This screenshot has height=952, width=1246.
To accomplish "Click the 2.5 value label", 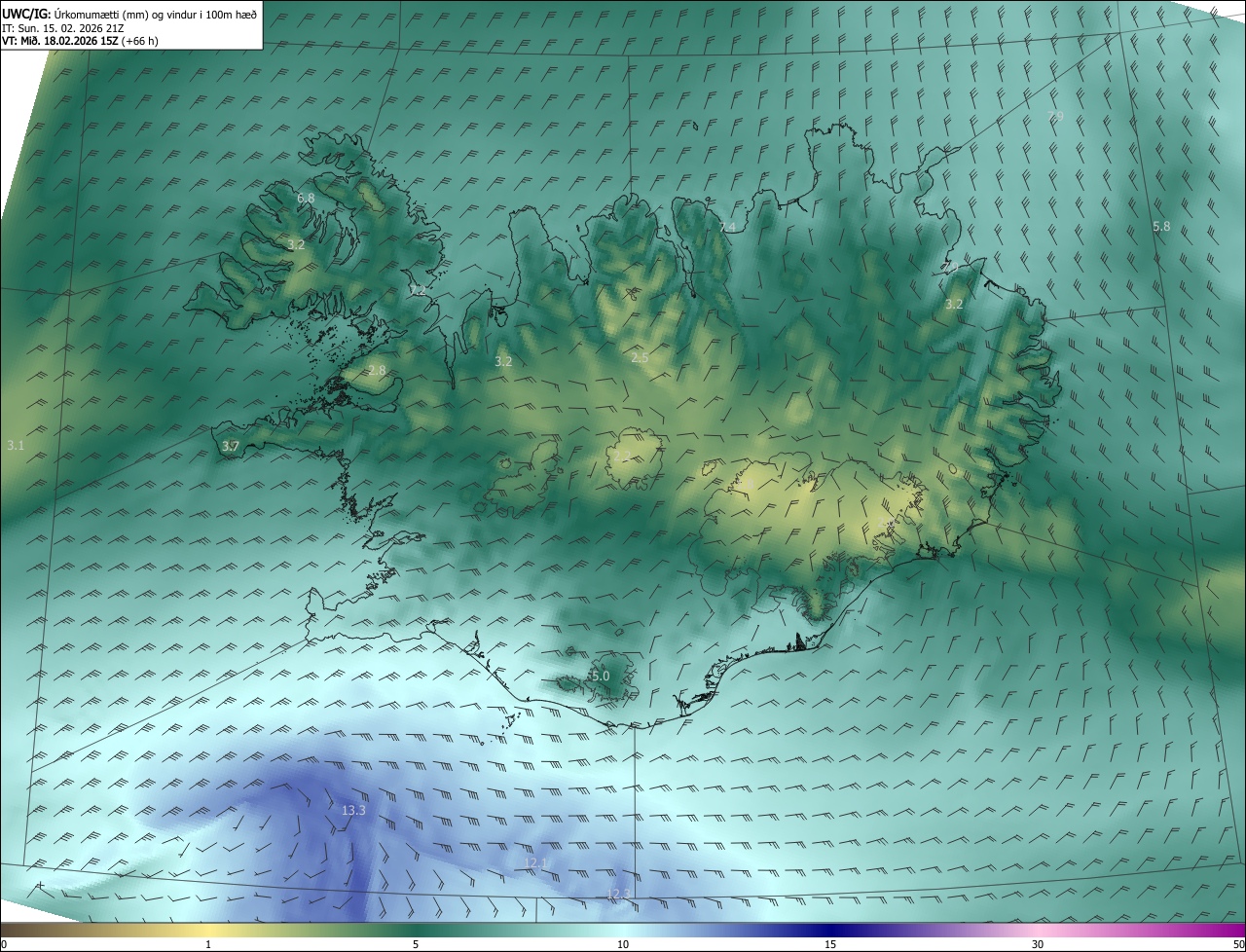I will [x=640, y=358].
